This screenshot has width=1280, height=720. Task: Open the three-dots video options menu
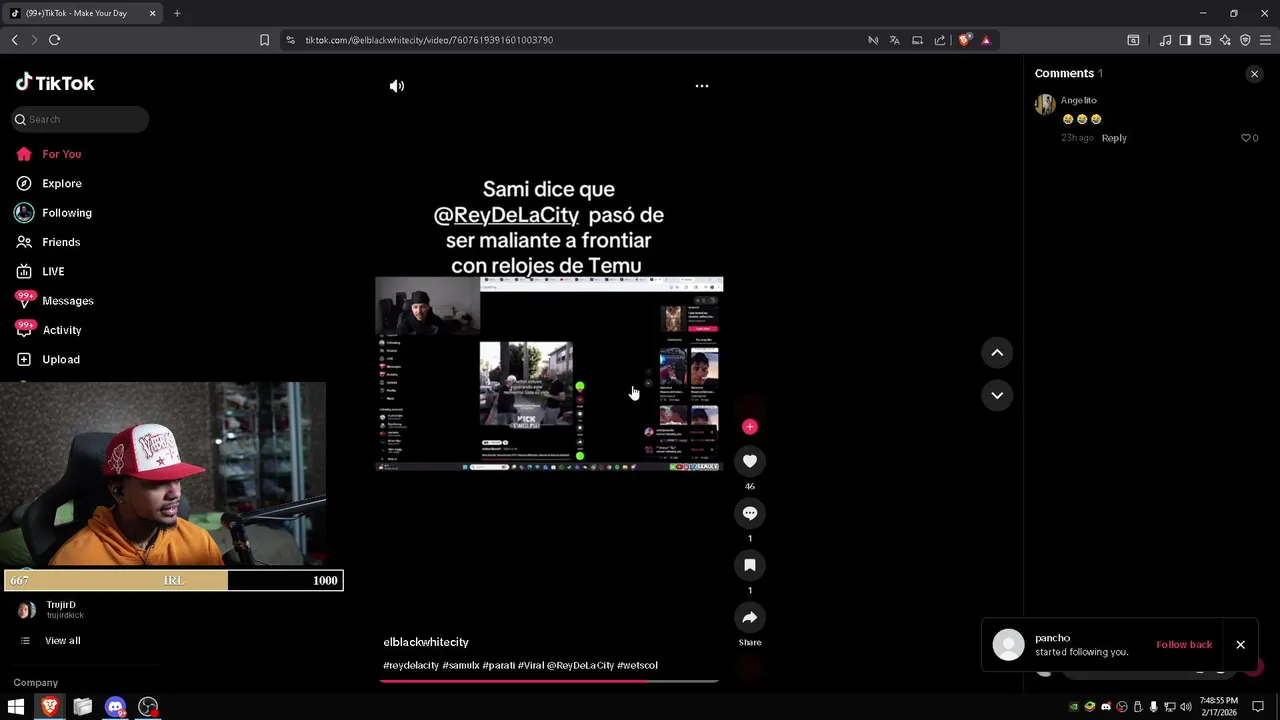pyautogui.click(x=702, y=86)
